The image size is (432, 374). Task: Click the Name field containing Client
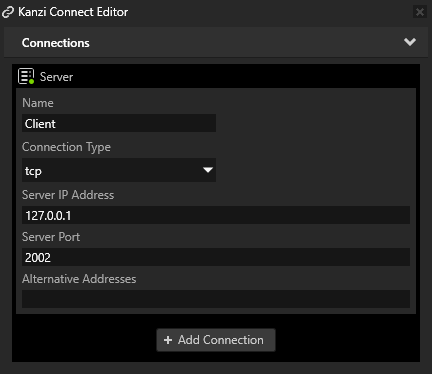[x=119, y=123]
